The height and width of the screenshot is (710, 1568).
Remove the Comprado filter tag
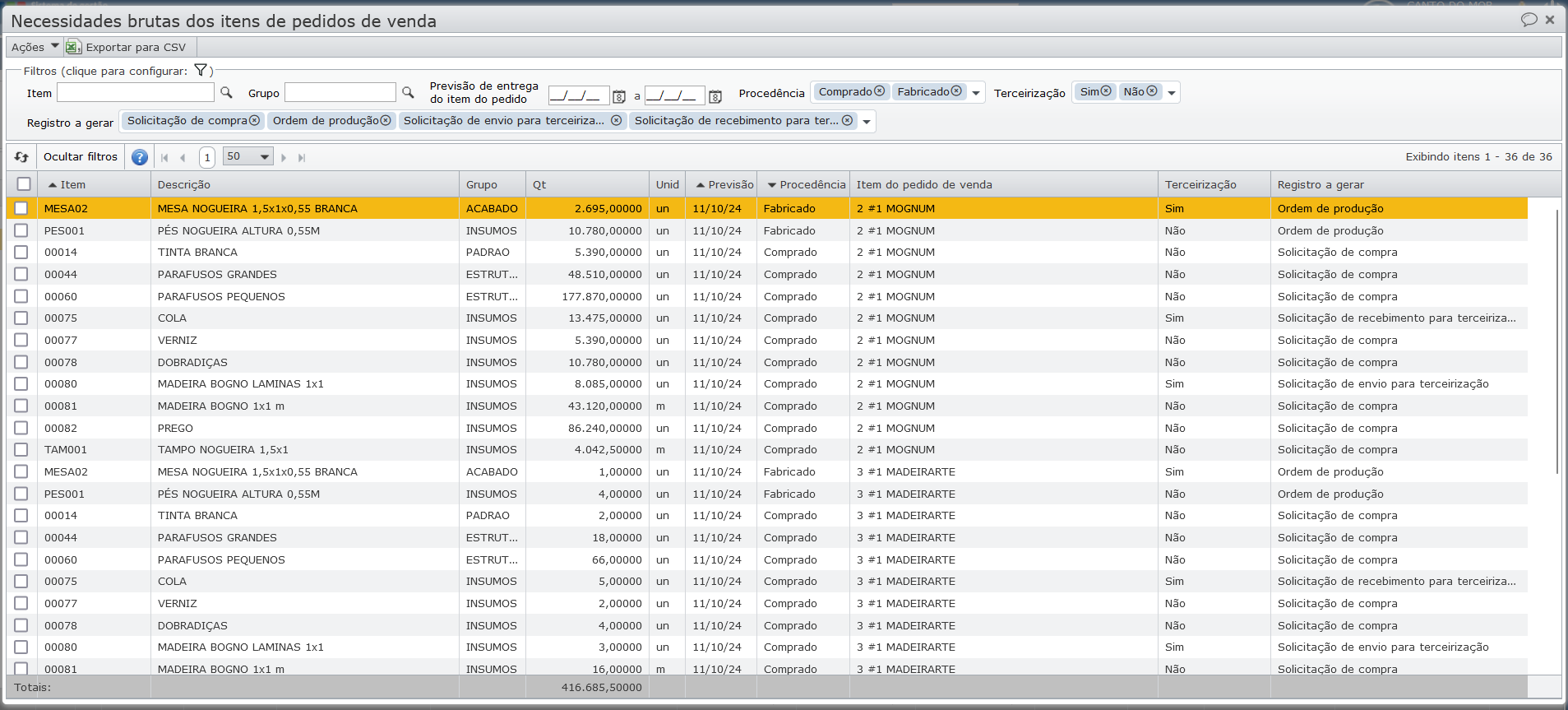880,91
